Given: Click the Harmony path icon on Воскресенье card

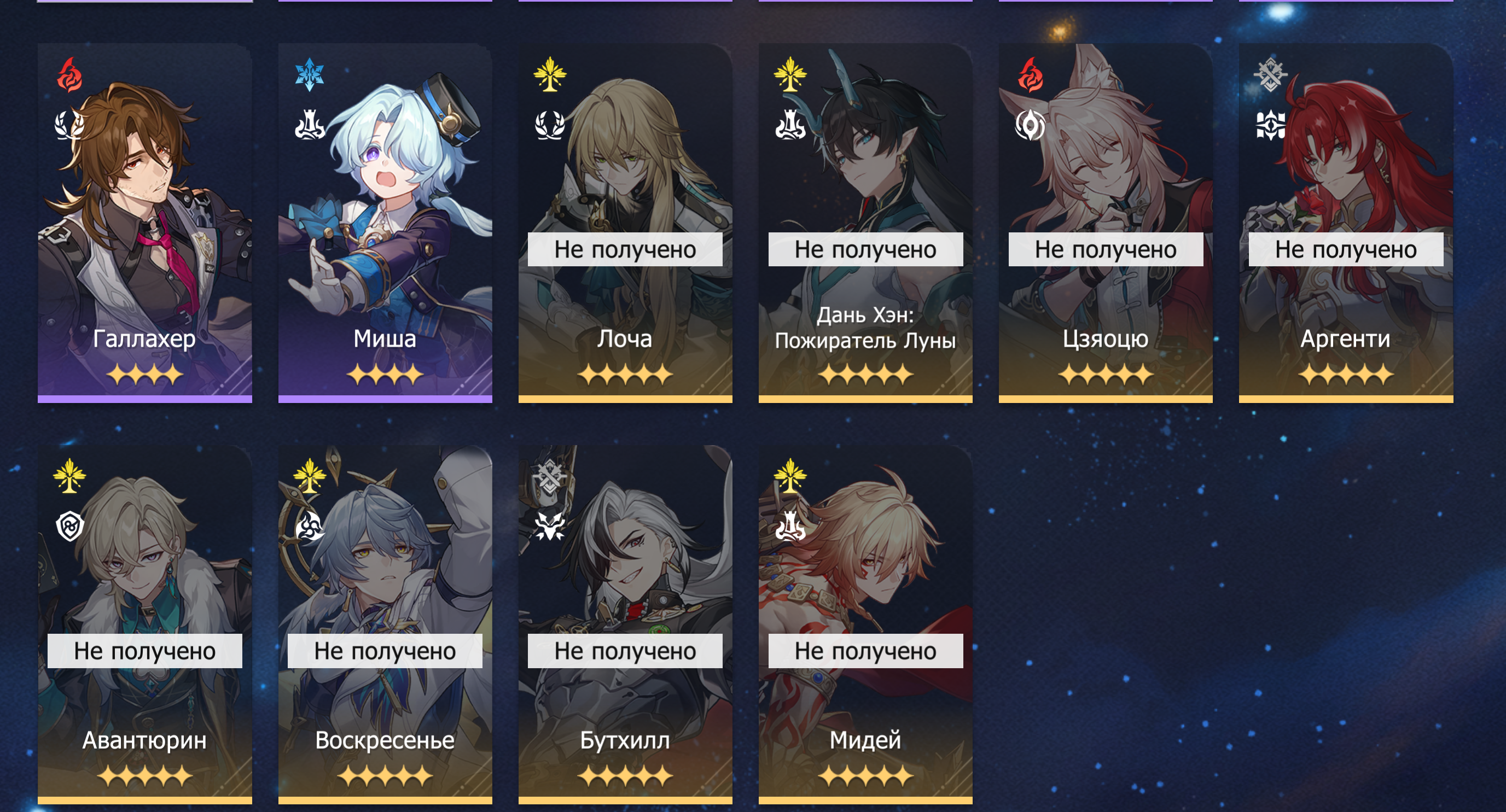Looking at the screenshot, I should (310, 527).
